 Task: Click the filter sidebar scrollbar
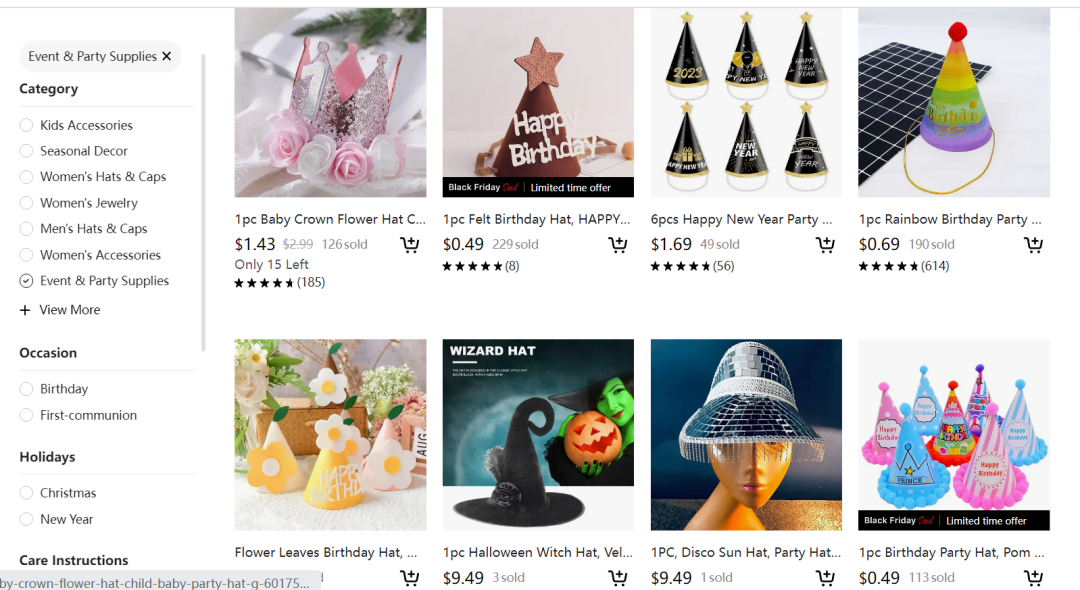pos(203,202)
